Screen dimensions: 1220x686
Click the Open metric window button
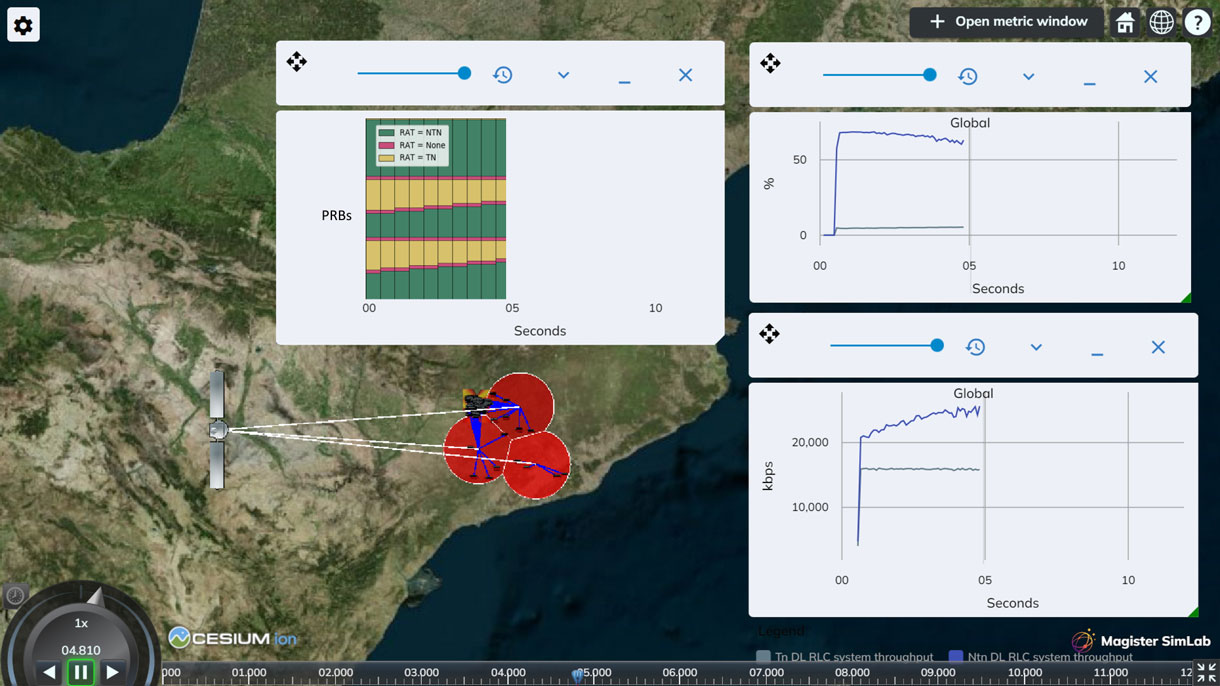(x=1006, y=22)
